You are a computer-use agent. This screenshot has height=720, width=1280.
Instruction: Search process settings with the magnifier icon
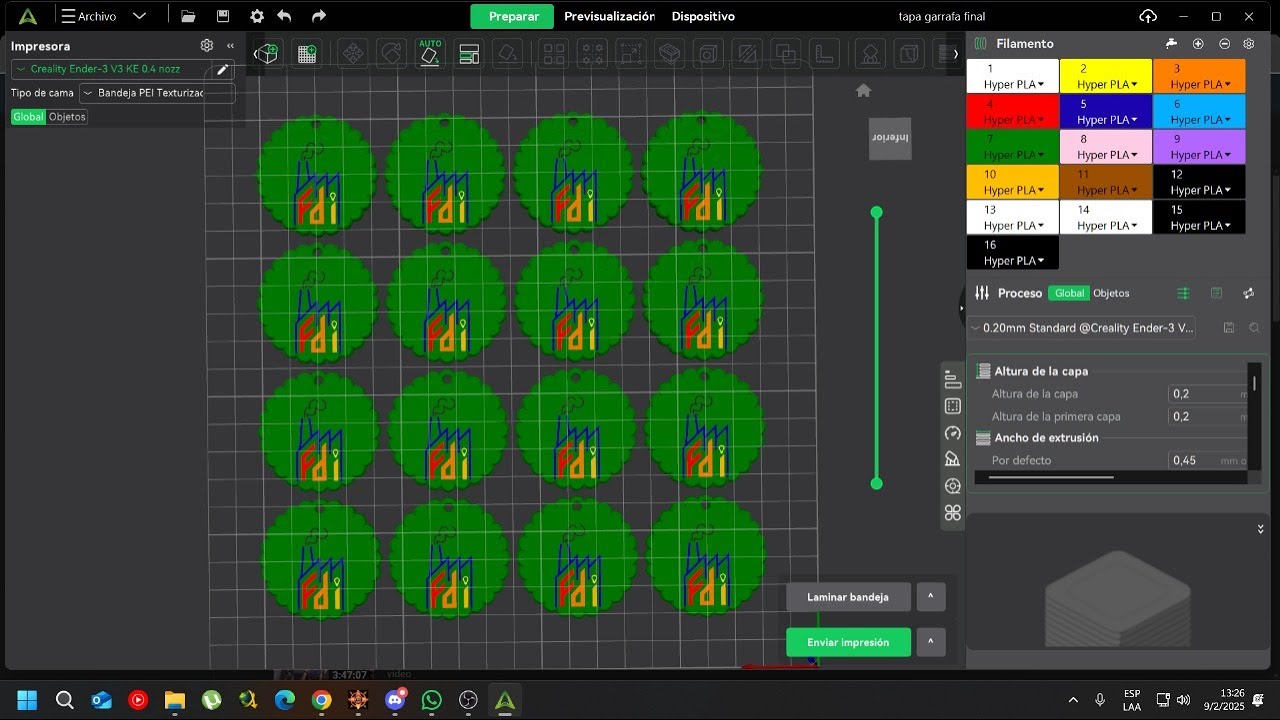pyautogui.click(x=1254, y=328)
